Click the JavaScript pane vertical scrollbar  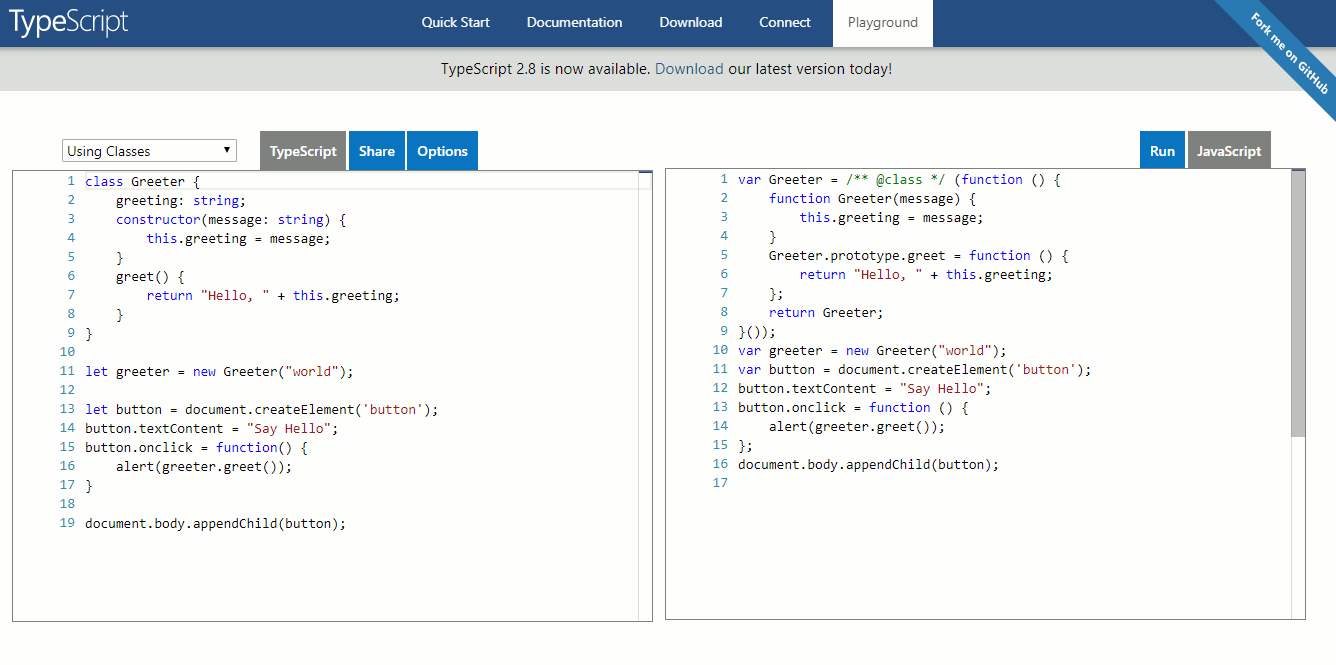(x=1298, y=303)
